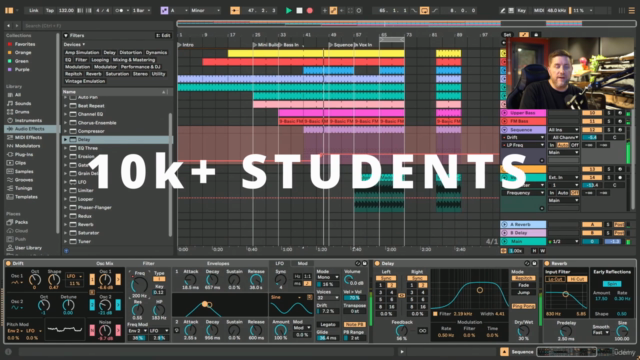Open the Drift LFO Sine waveform dropdown
Screen dimensions: 640x360
(x=286, y=297)
